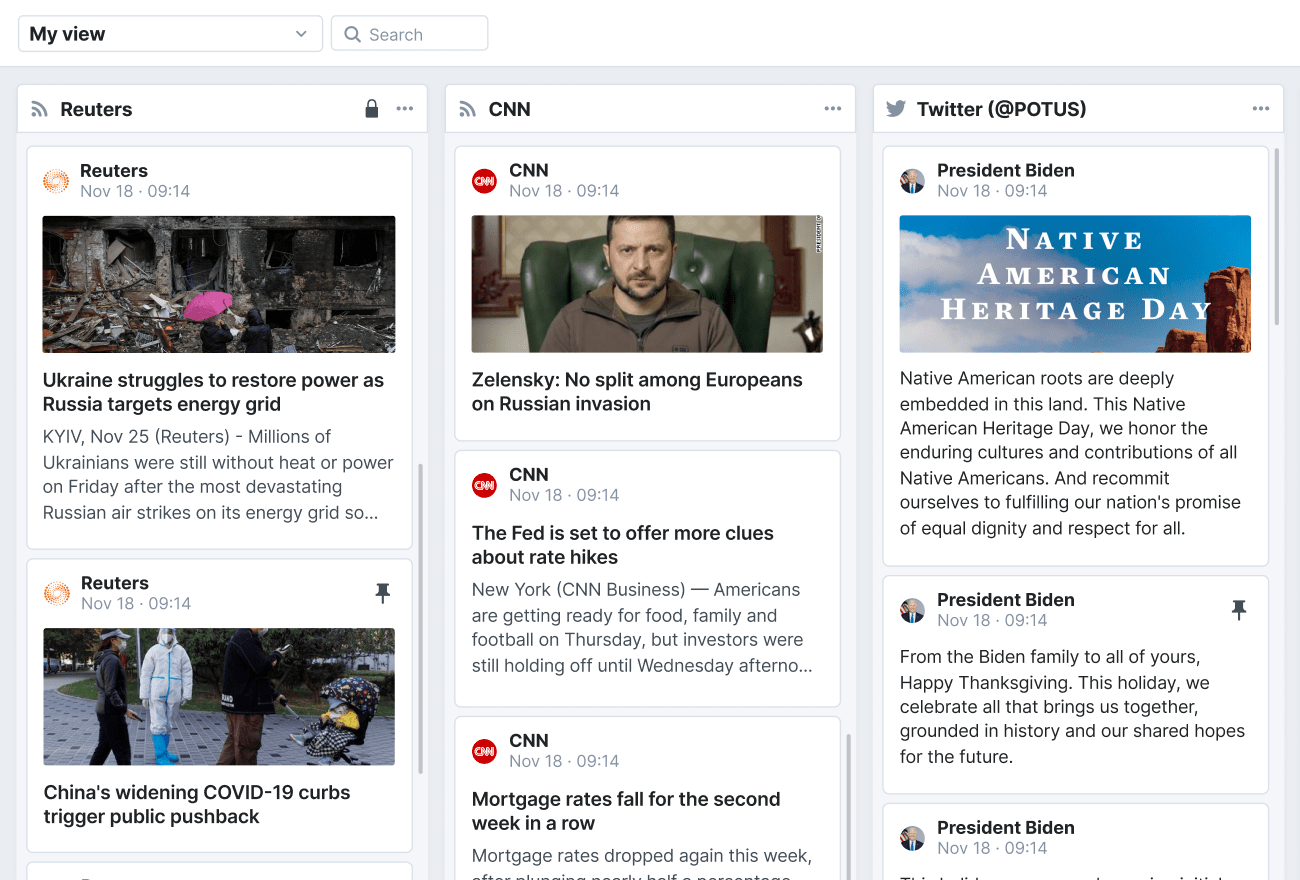The width and height of the screenshot is (1300, 880).
Task: Click 'Mortgage rates dropped again this week' summary
Action: [x=642, y=862]
